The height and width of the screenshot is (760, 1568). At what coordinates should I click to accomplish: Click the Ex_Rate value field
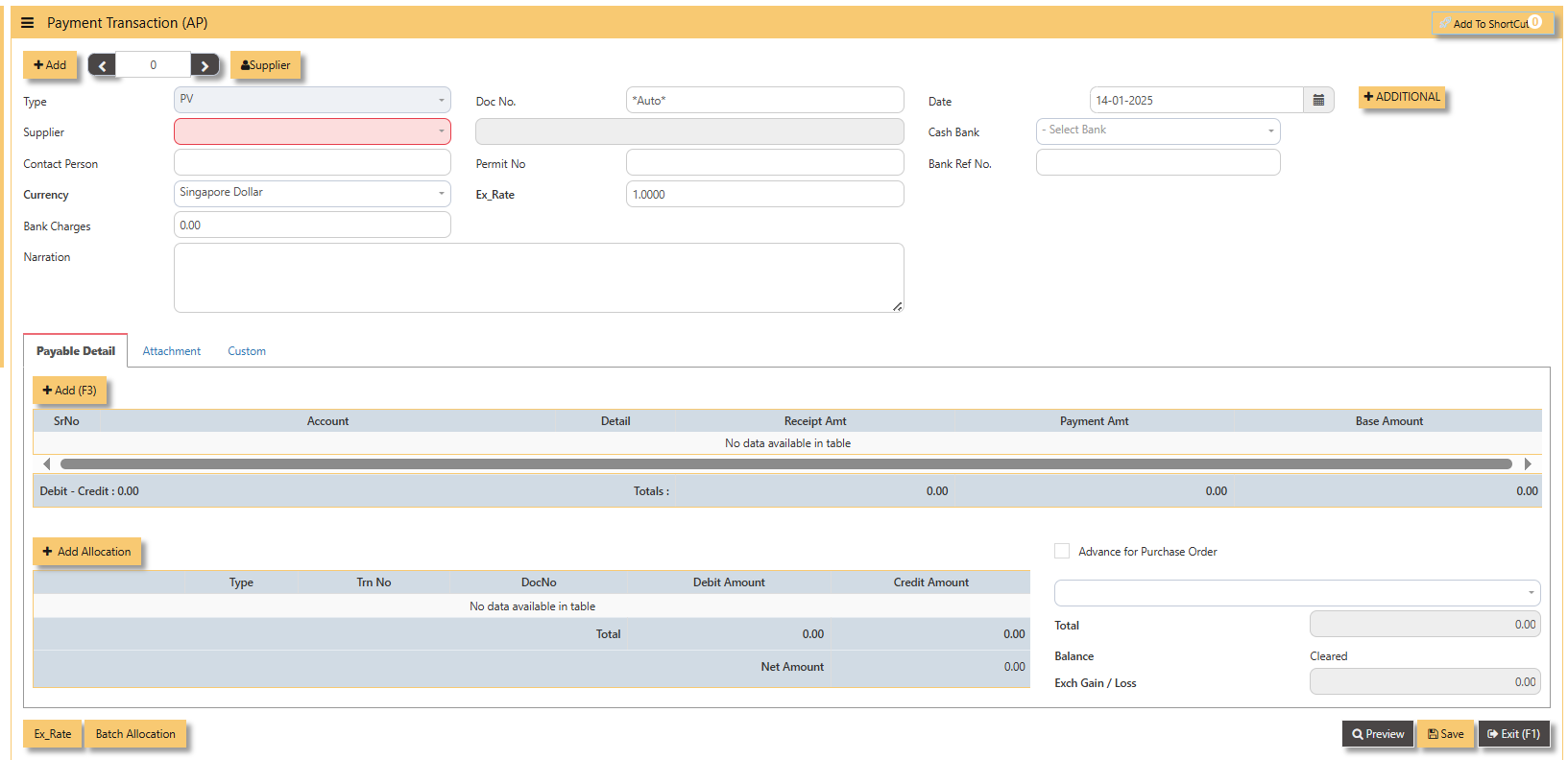(x=765, y=194)
